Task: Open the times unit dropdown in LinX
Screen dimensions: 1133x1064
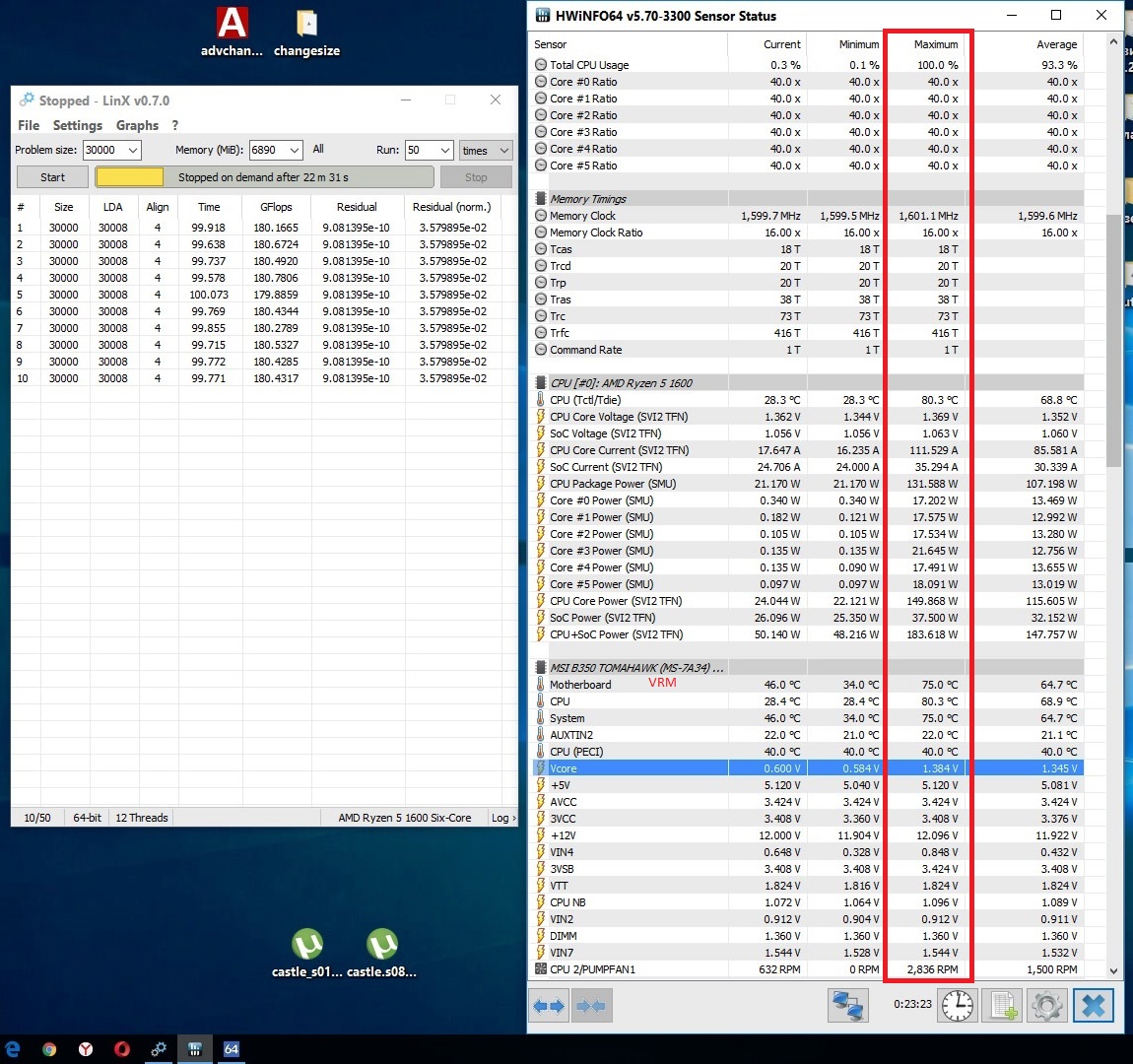Action: pyautogui.click(x=486, y=151)
